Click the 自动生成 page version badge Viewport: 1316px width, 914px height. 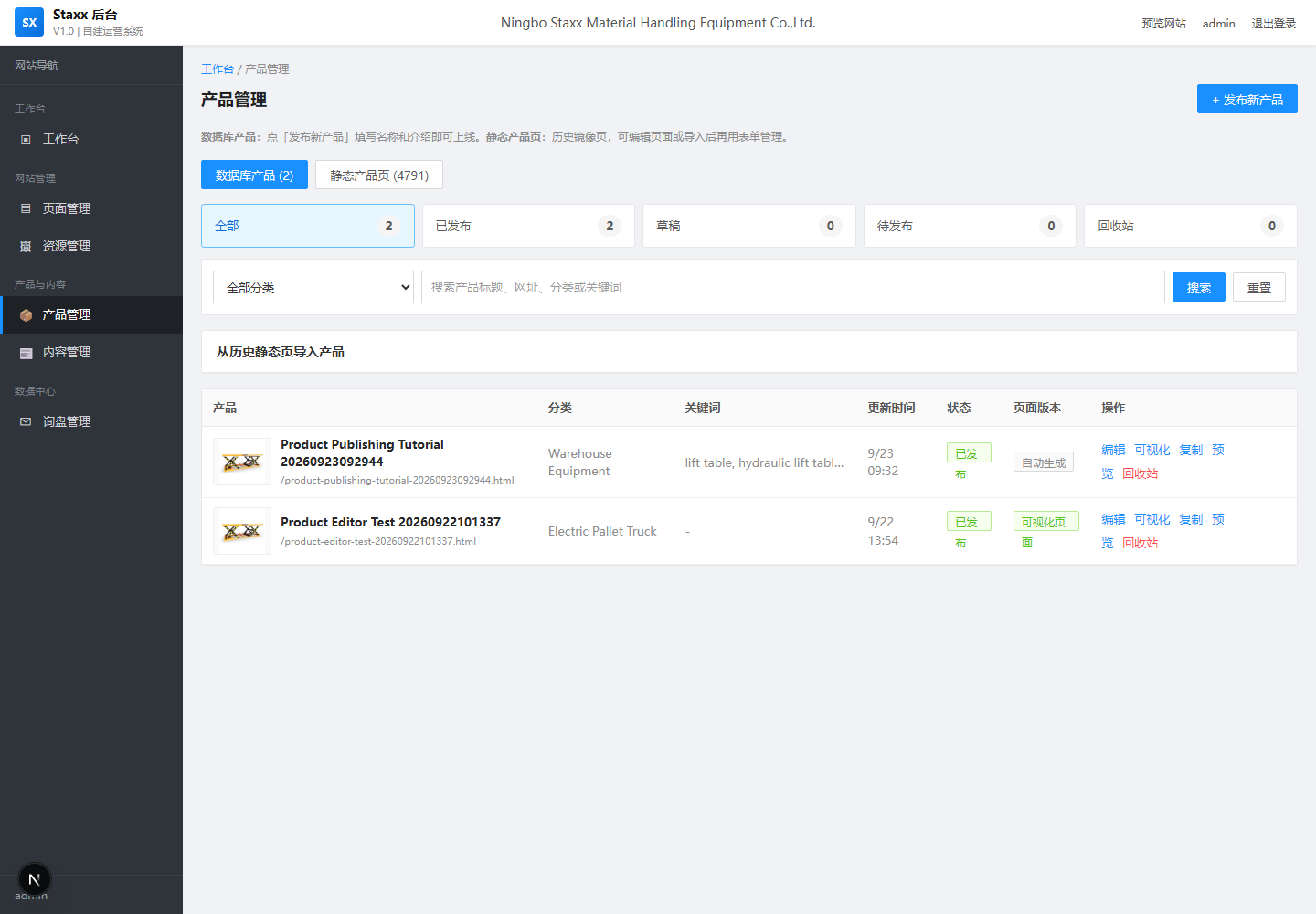tap(1044, 462)
